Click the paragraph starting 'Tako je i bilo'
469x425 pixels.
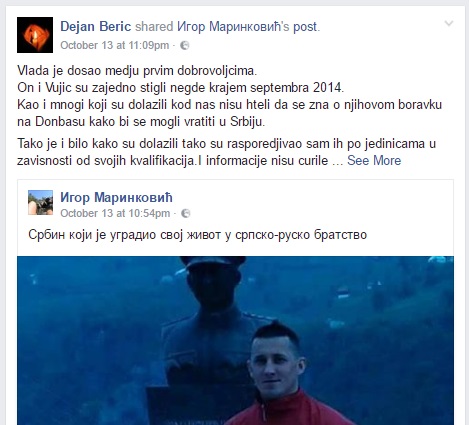(227, 152)
